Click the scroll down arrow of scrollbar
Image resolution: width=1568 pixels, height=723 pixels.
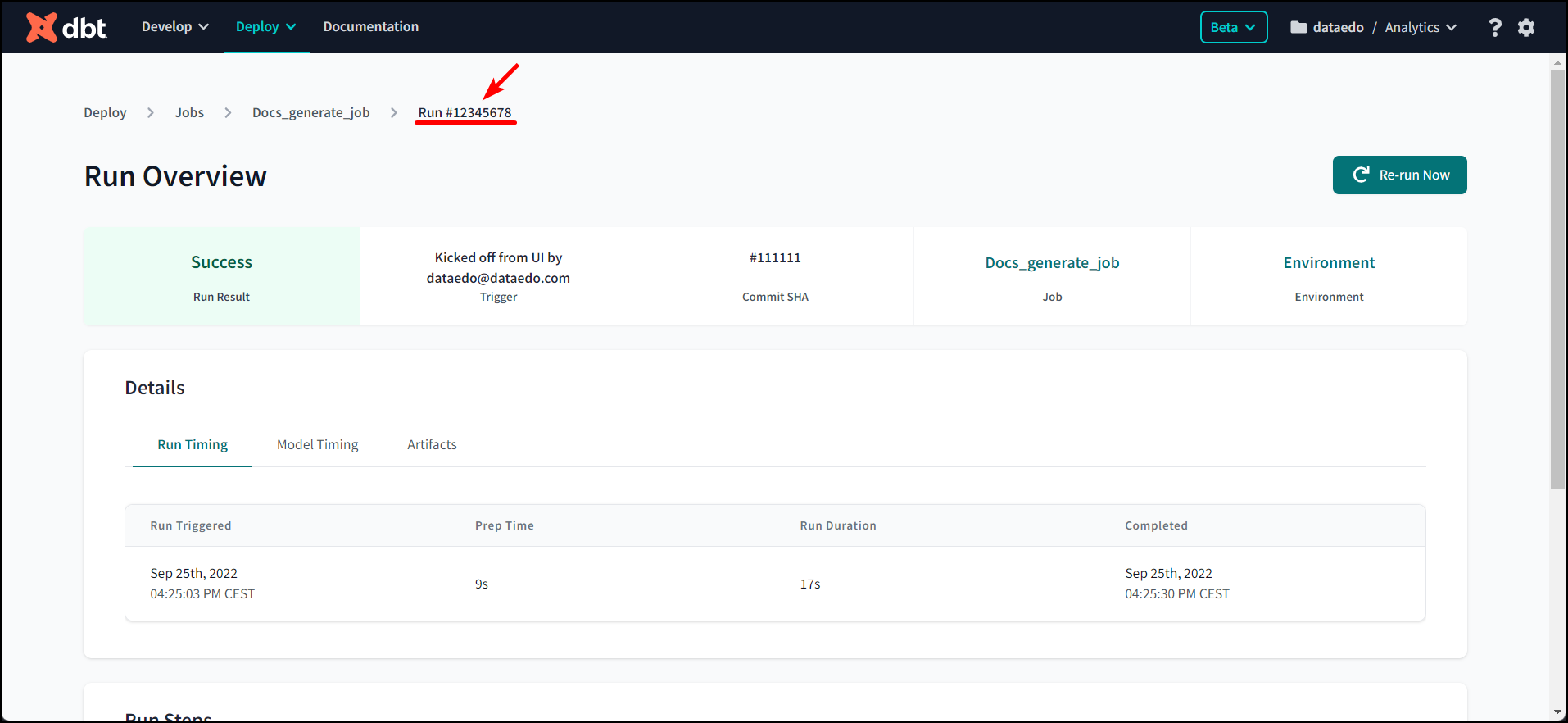pyautogui.click(x=1557, y=712)
